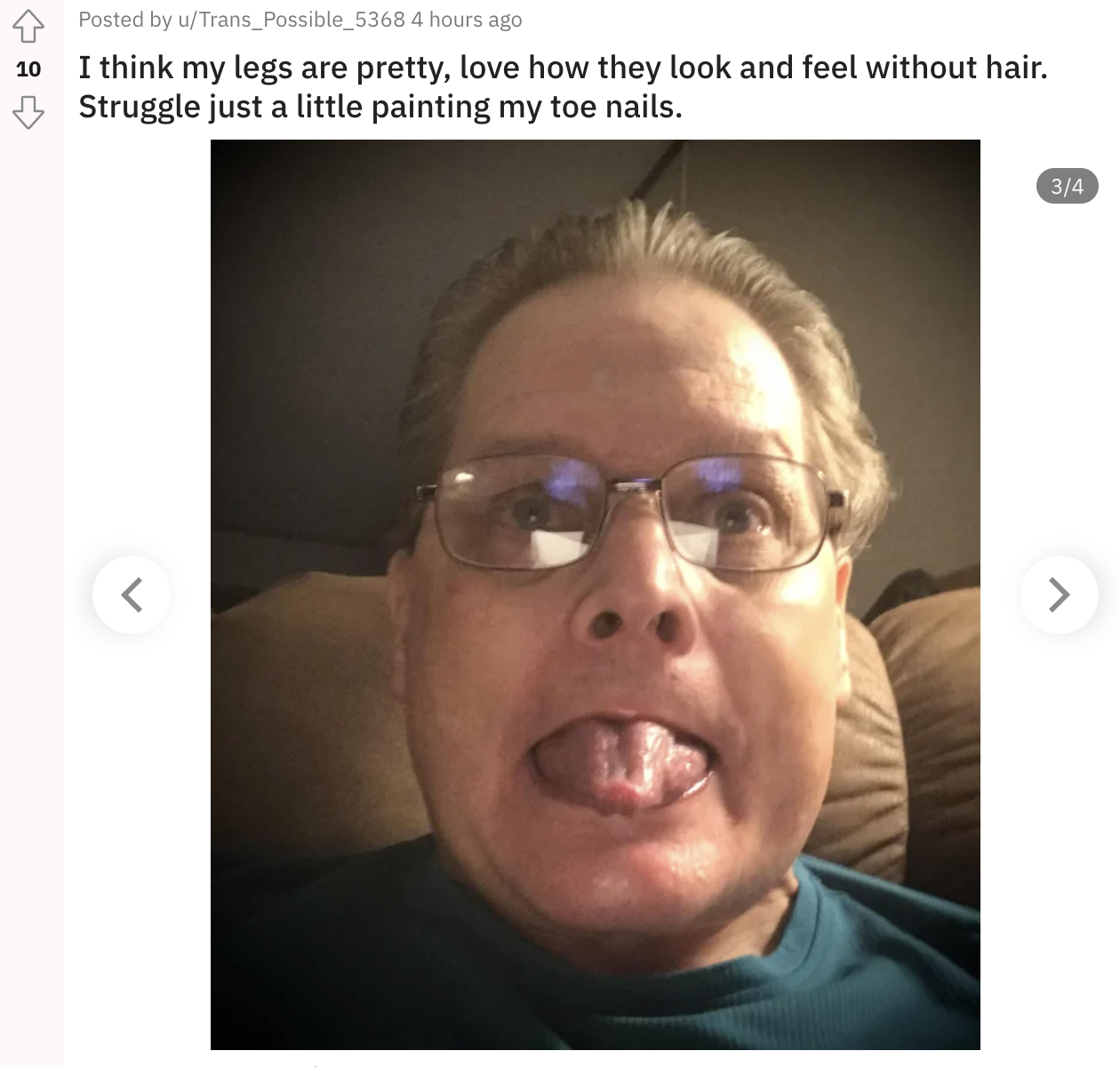The height and width of the screenshot is (1067, 1120).
Task: Go back to the previous gallery image
Action: [132, 594]
